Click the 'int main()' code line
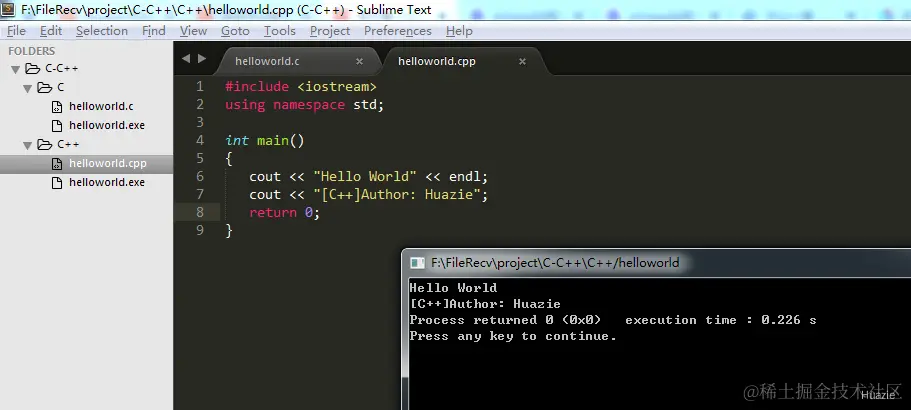The image size is (911, 410). pos(264,141)
